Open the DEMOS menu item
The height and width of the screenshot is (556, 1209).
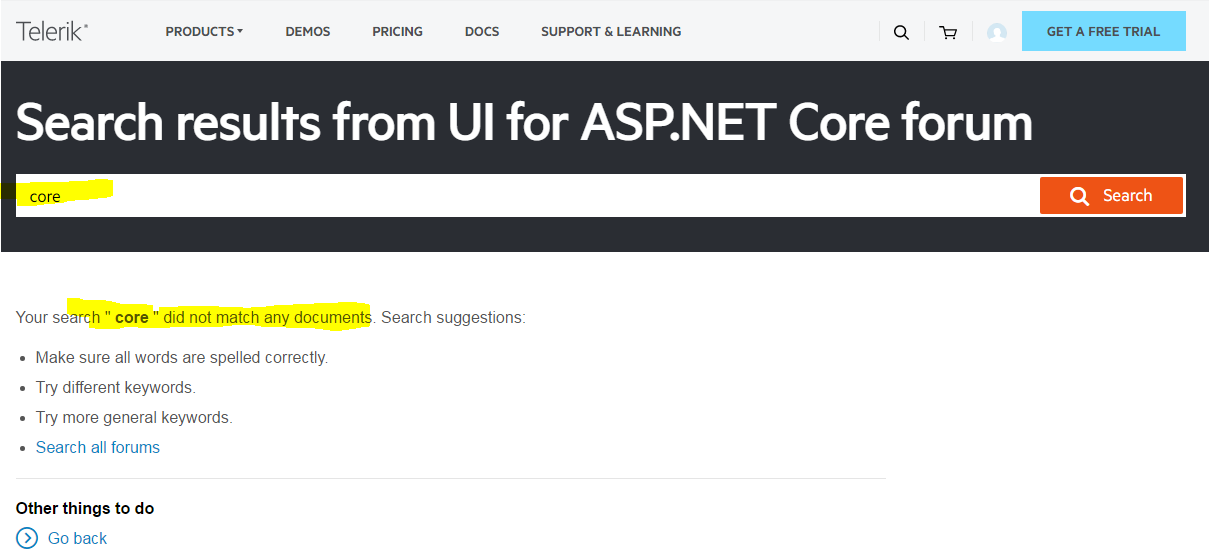pos(308,32)
